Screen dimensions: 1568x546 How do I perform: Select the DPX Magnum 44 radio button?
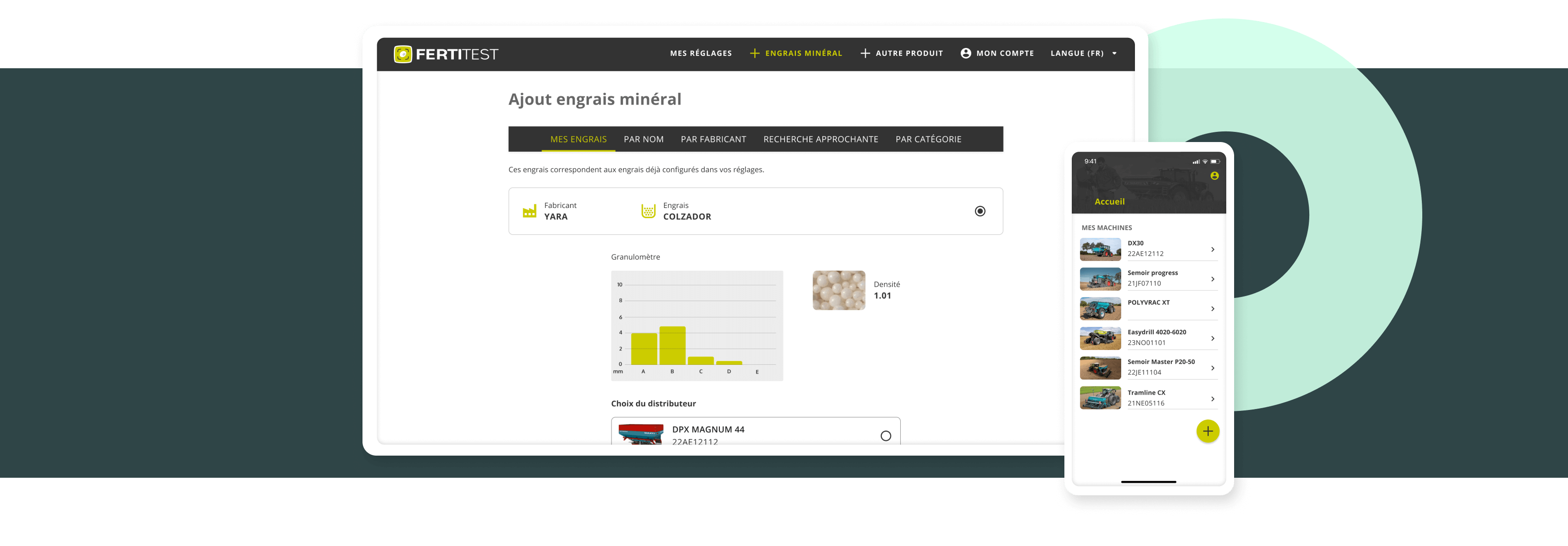pyautogui.click(x=885, y=436)
